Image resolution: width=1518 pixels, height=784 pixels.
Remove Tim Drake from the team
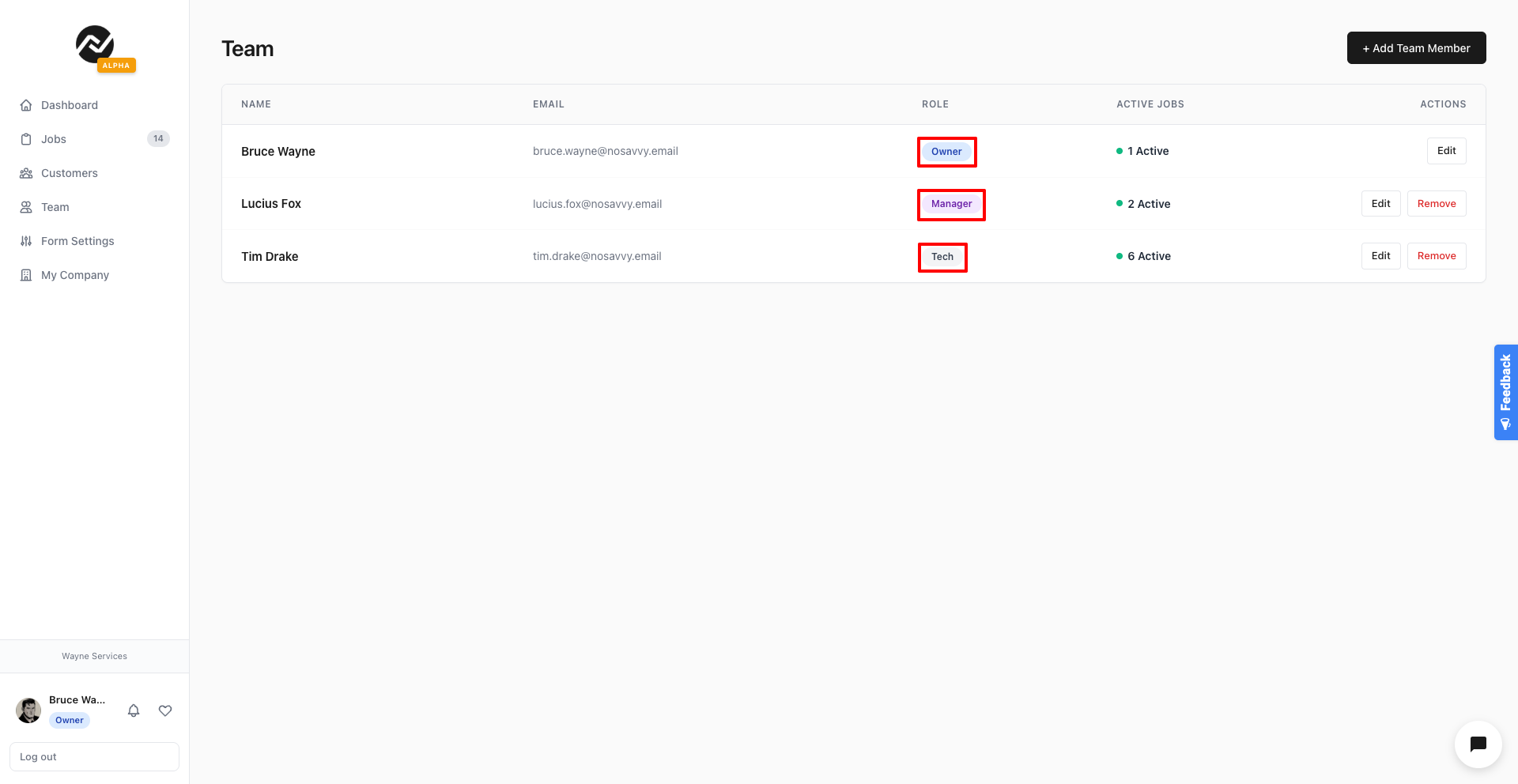click(1436, 256)
